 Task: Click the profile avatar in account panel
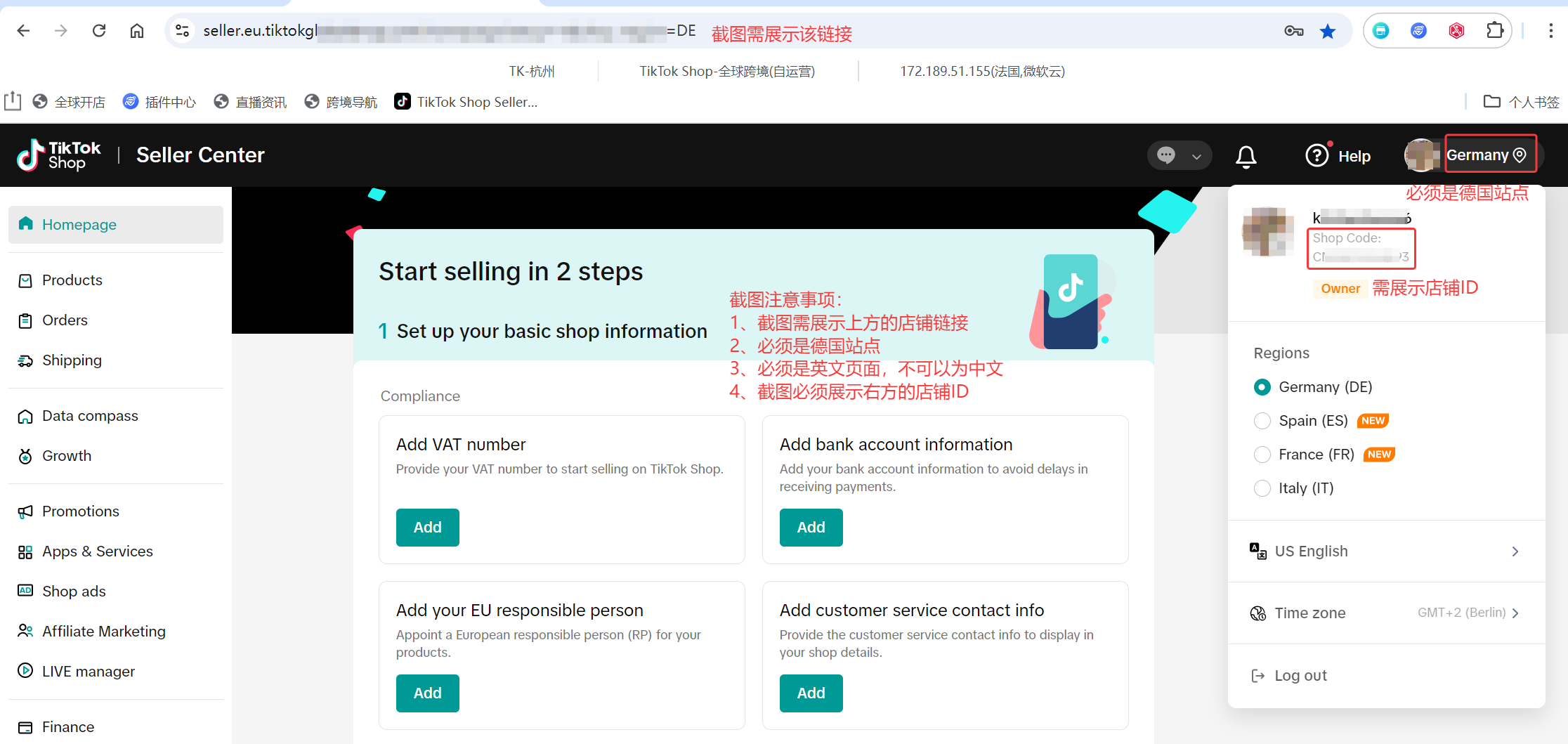1268,231
